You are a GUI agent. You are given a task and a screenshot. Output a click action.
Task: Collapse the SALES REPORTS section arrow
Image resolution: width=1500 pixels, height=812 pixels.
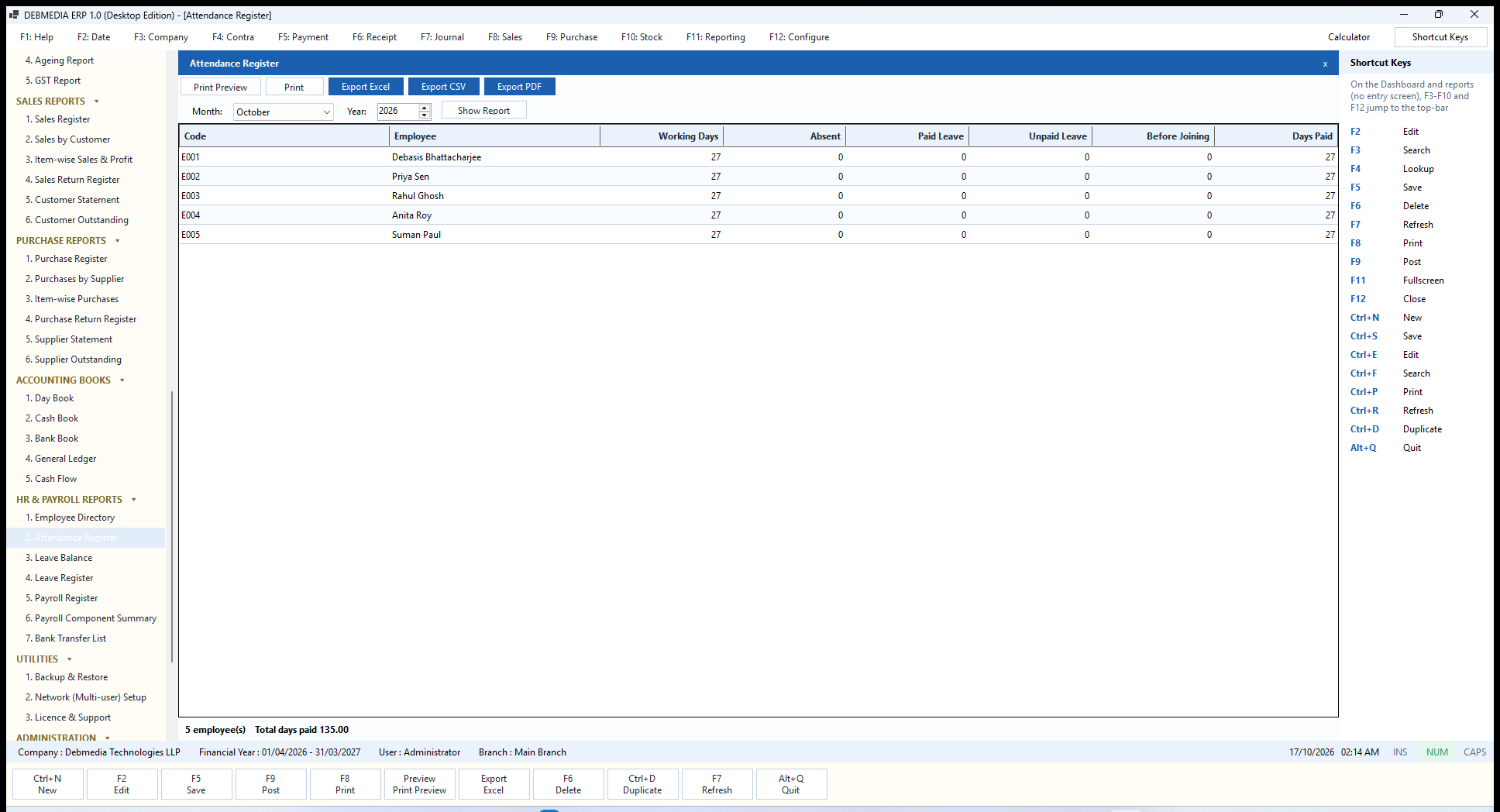click(97, 101)
